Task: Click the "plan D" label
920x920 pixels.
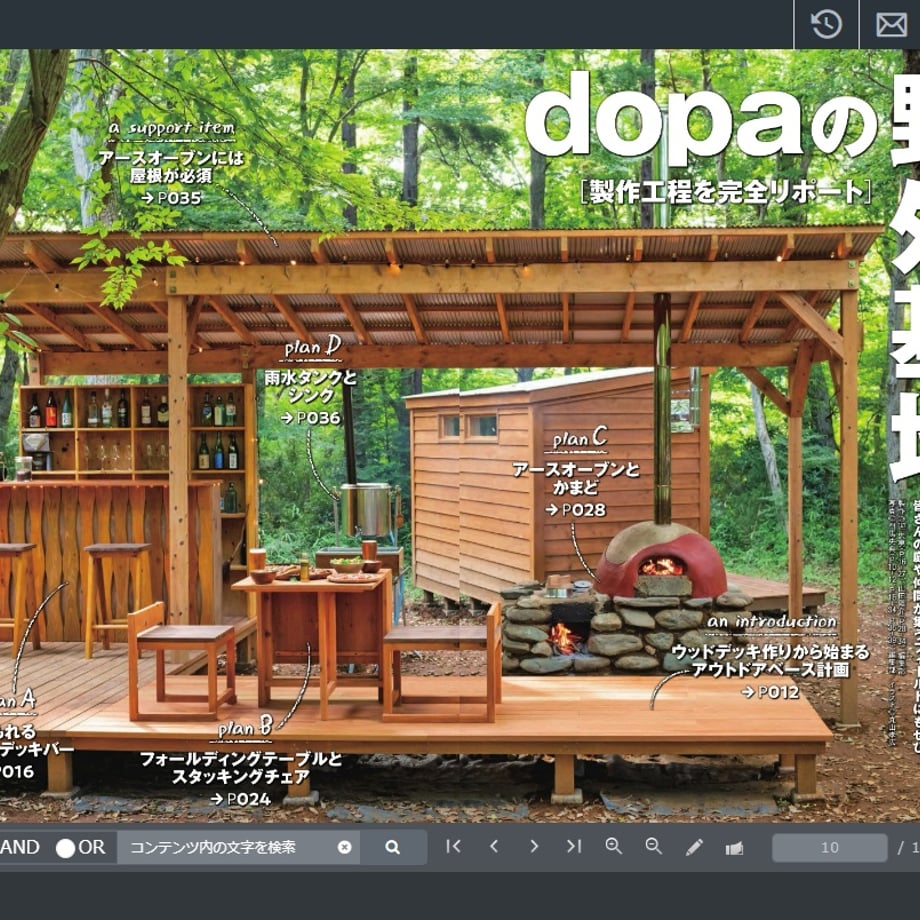Action: coord(313,347)
